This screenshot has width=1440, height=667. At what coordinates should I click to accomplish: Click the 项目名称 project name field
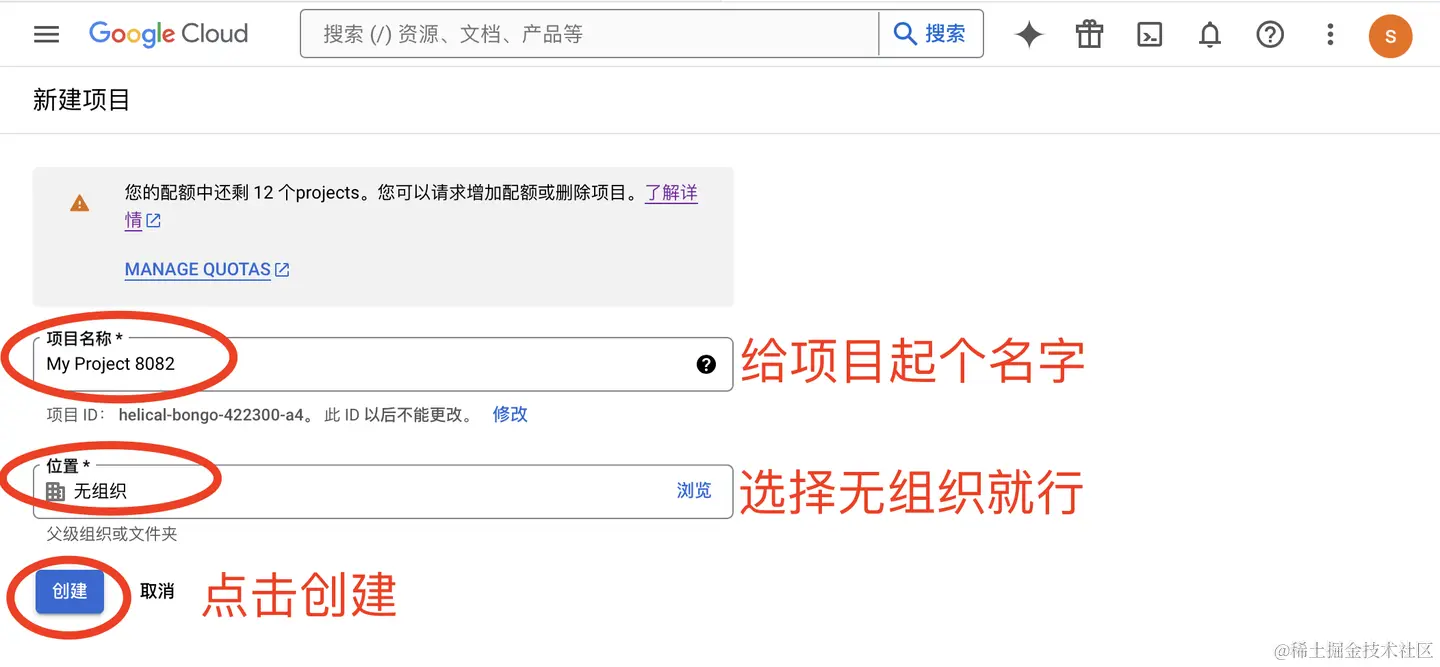click(383, 364)
